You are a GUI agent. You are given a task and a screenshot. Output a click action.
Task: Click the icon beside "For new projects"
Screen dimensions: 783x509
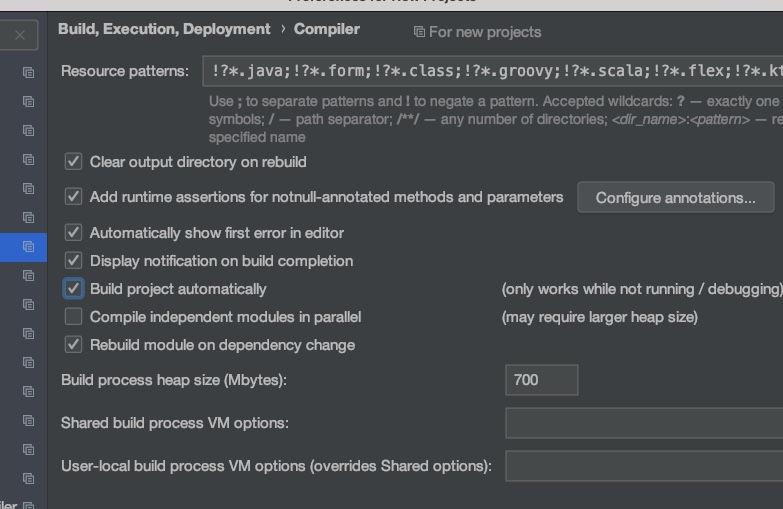click(419, 32)
